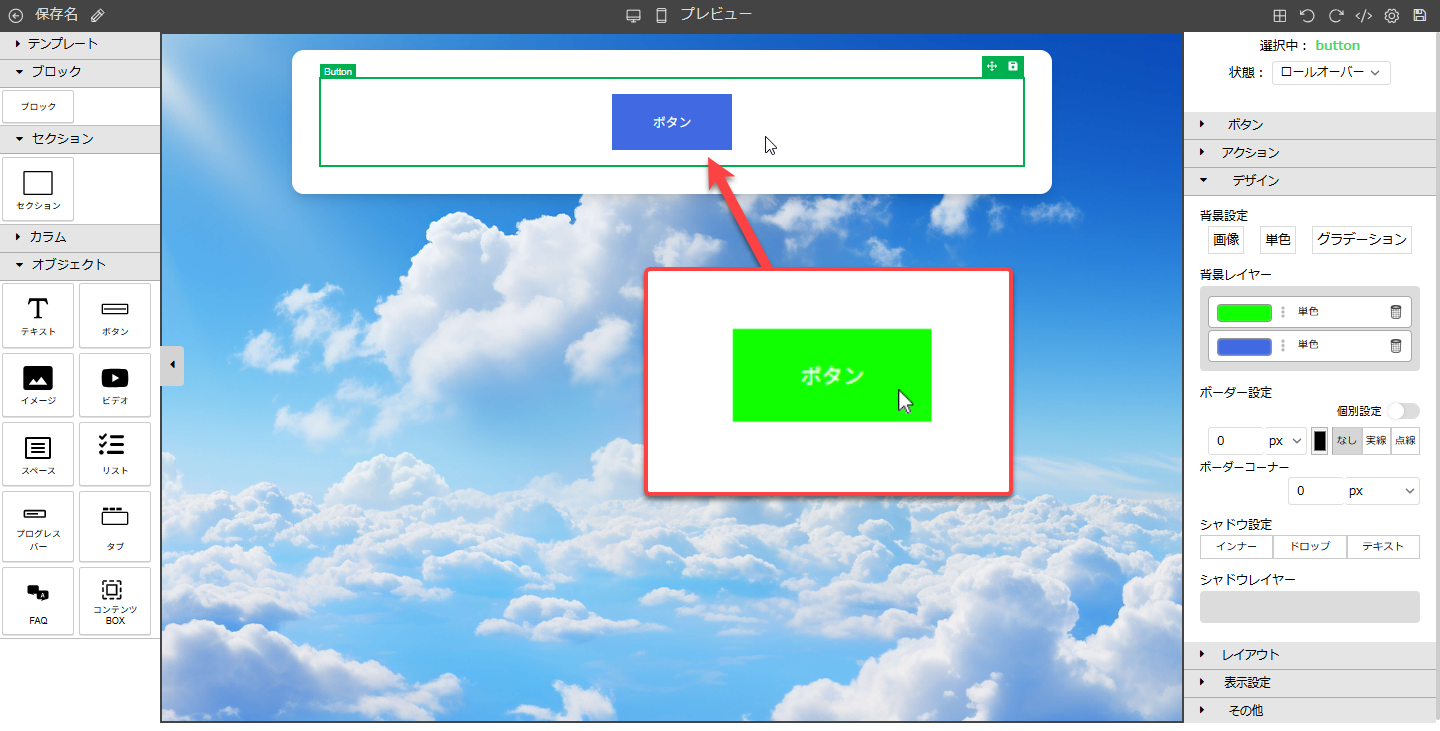Click the グラデーション background button
1440x731 pixels.
click(x=1361, y=239)
